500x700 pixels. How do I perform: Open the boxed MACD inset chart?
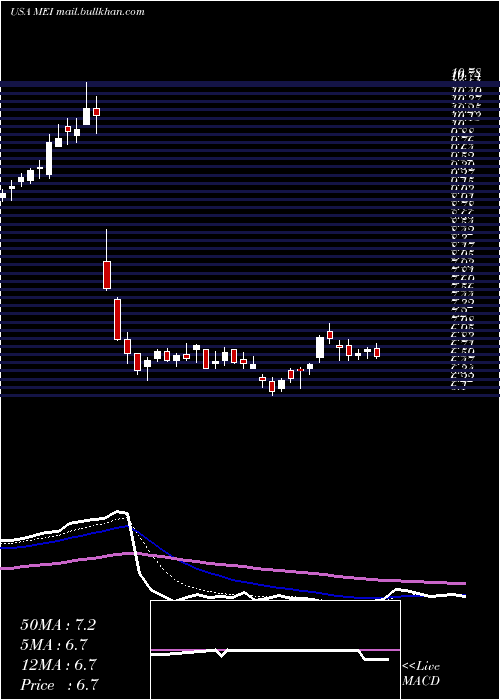(x=275, y=650)
